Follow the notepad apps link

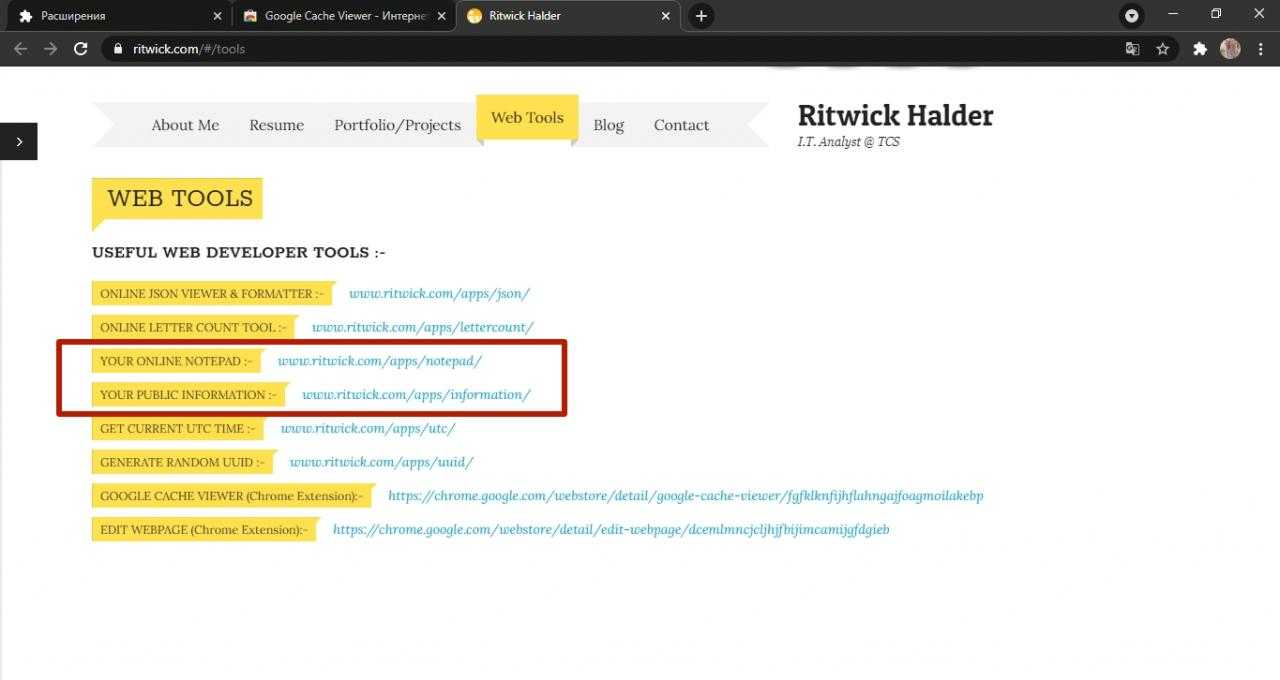pyautogui.click(x=379, y=361)
